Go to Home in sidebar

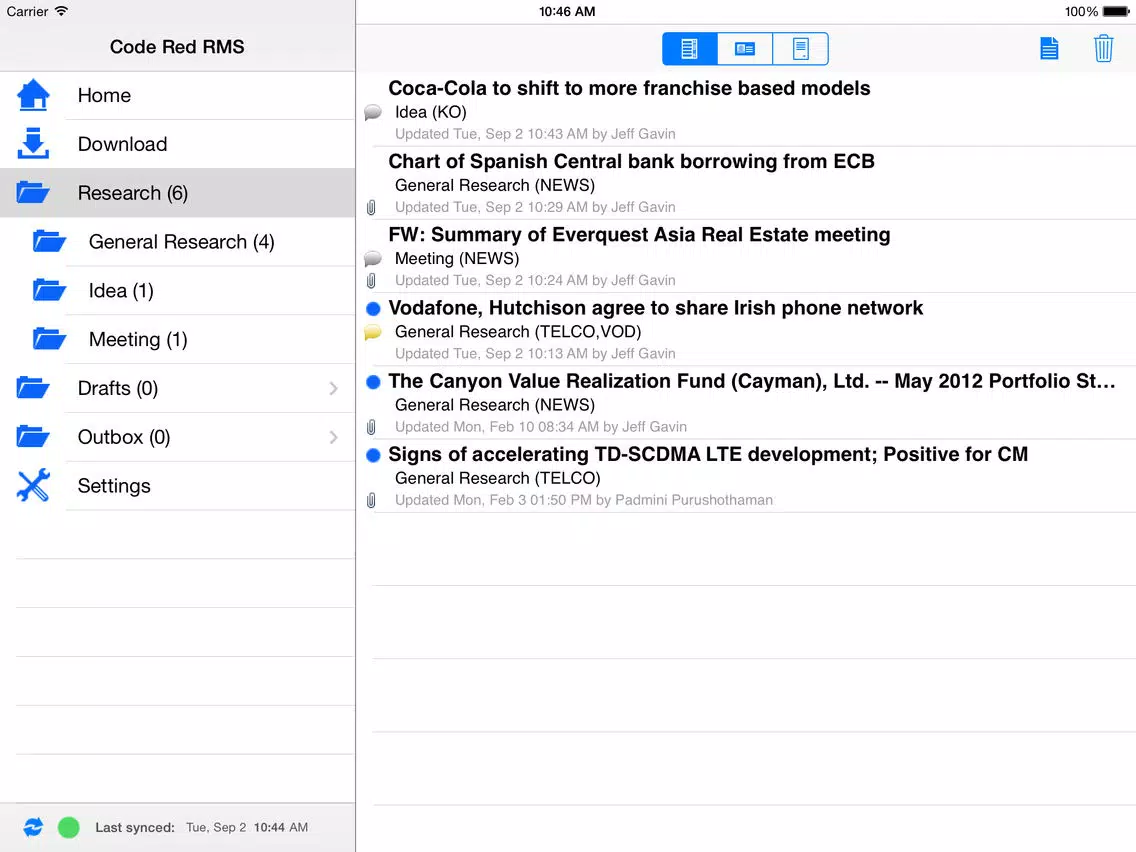(x=178, y=96)
